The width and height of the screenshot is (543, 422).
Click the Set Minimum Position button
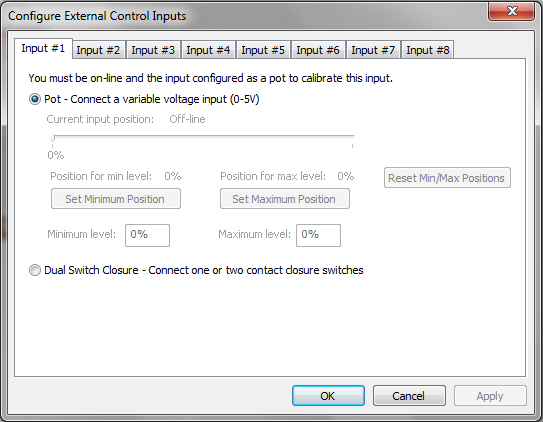tap(116, 199)
